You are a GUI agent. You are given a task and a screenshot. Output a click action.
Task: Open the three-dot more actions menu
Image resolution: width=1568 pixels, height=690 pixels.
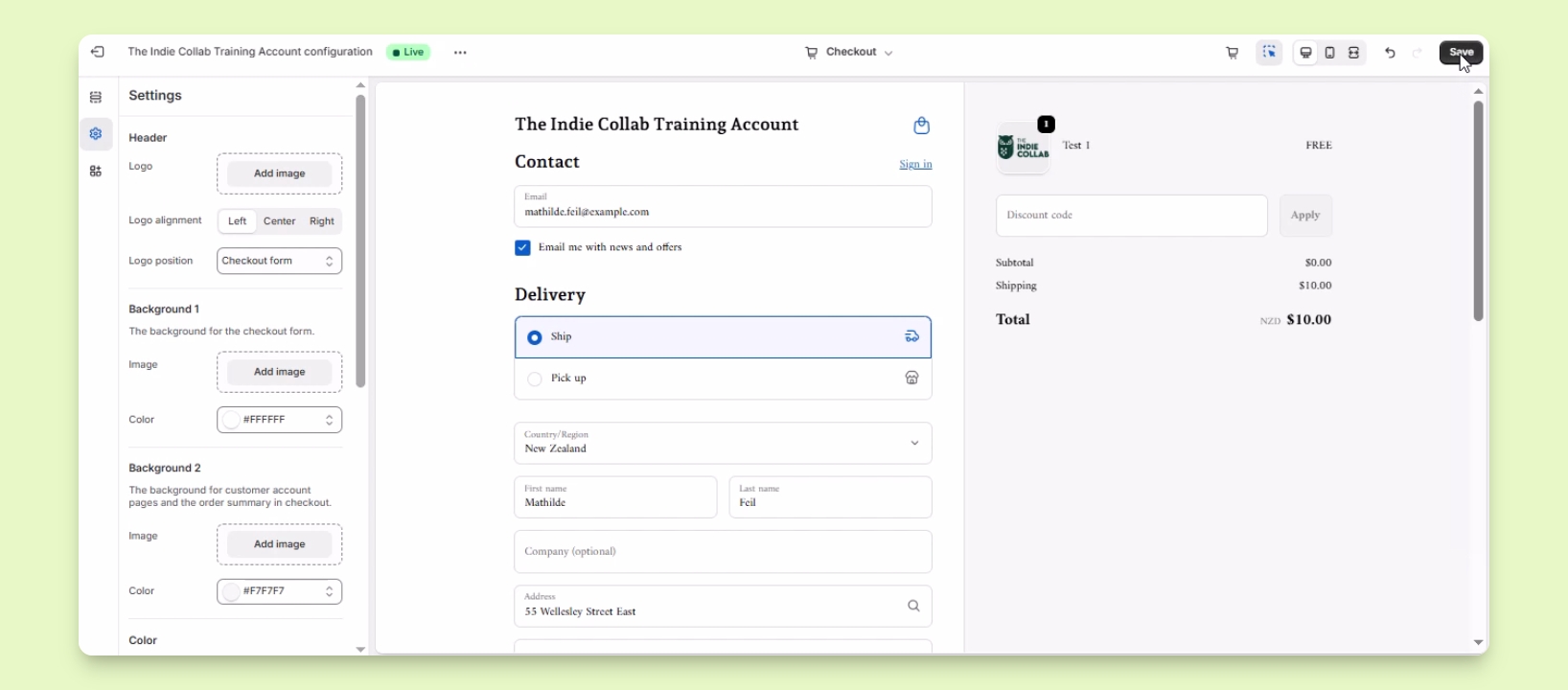(460, 53)
